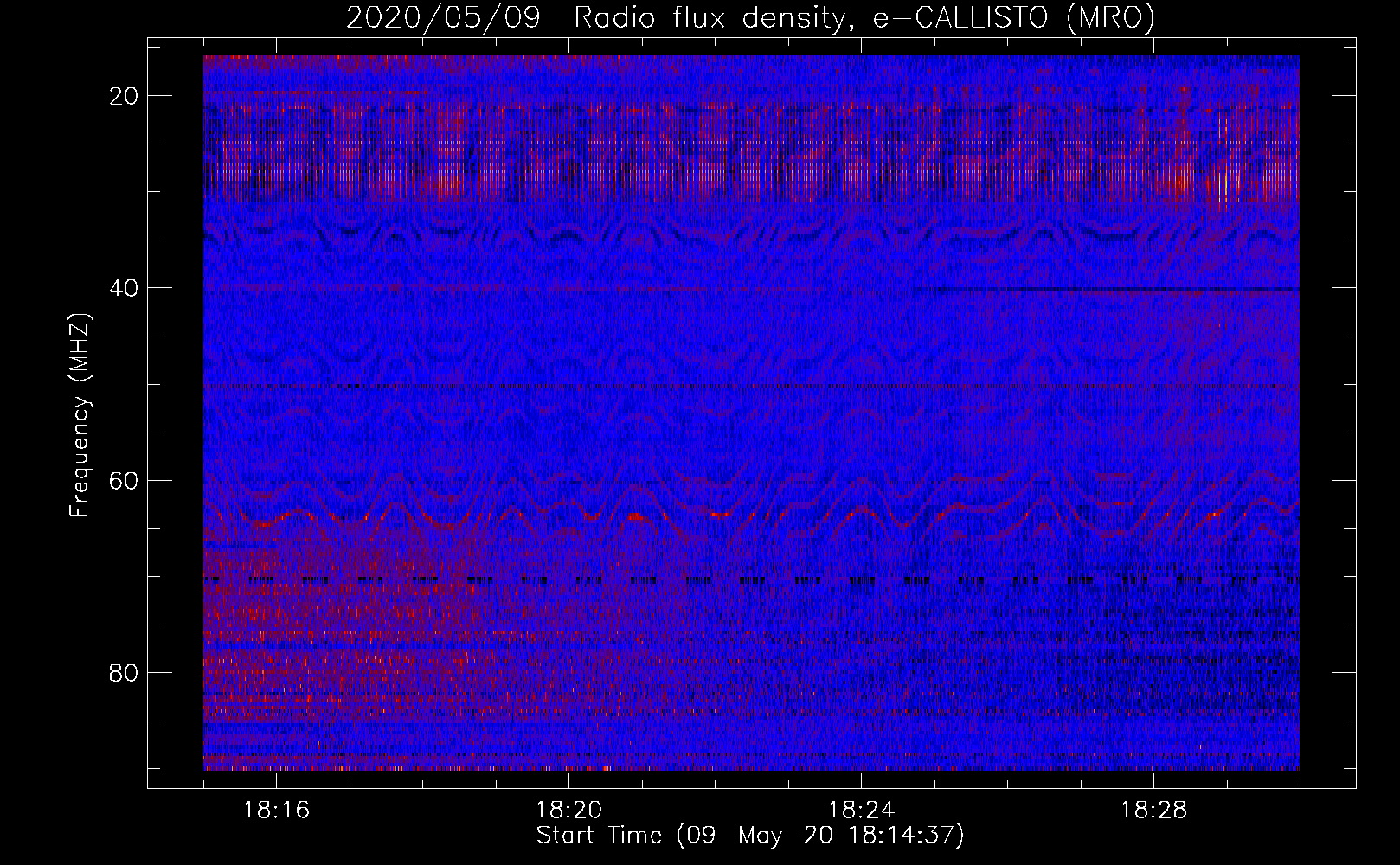Click the '18:16' time tick label

point(276,811)
